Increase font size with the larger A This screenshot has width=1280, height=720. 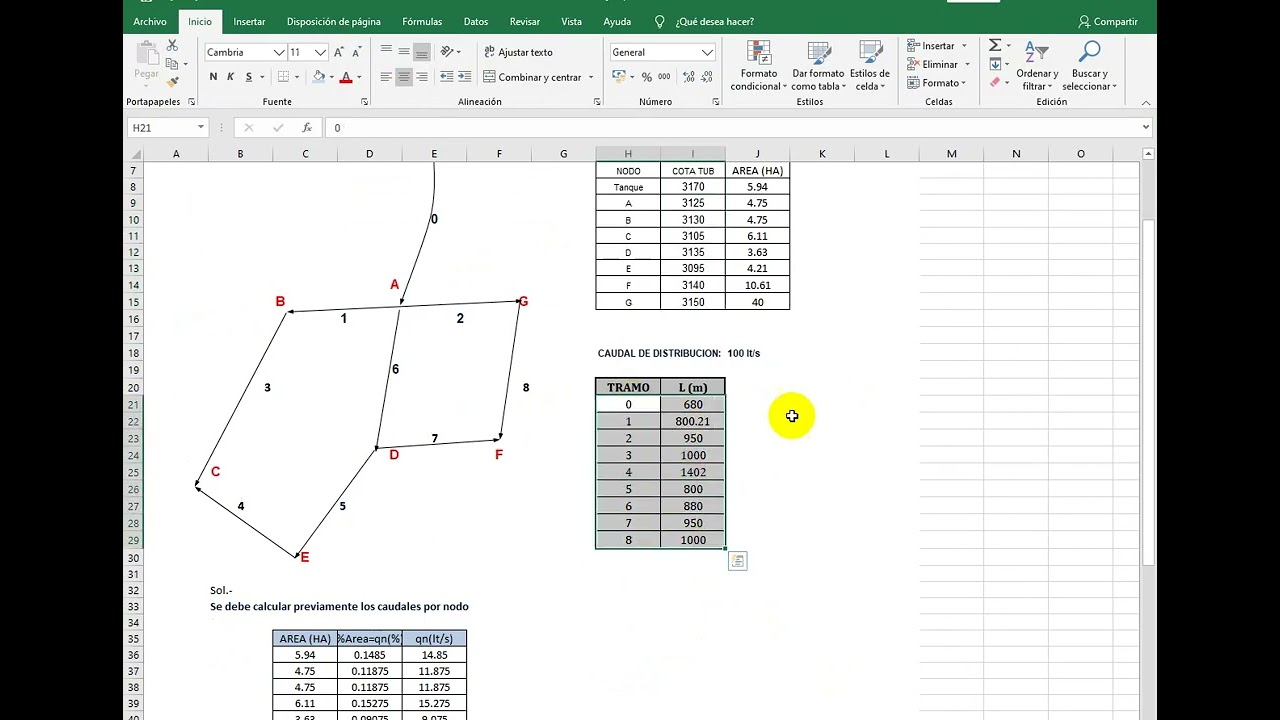coord(340,52)
